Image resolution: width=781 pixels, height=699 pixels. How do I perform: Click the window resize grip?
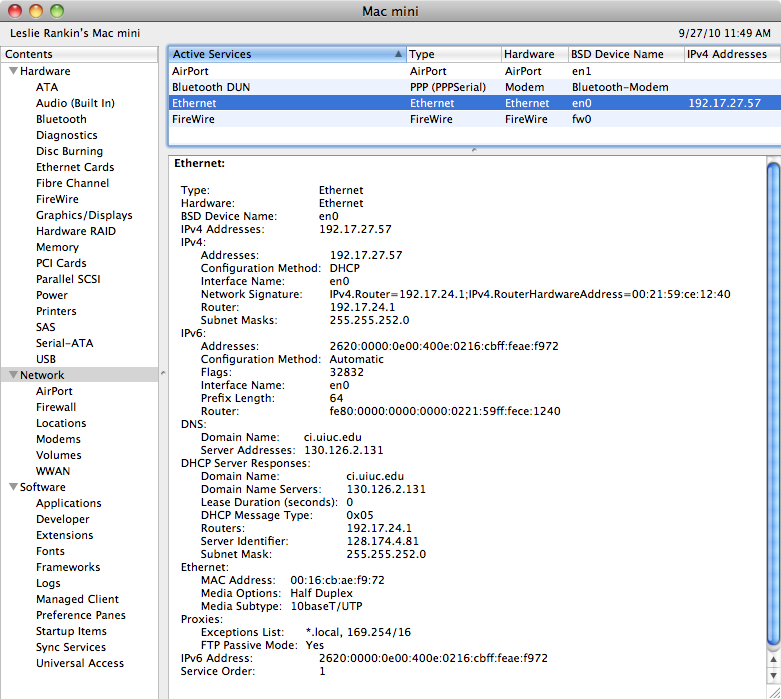(775, 693)
